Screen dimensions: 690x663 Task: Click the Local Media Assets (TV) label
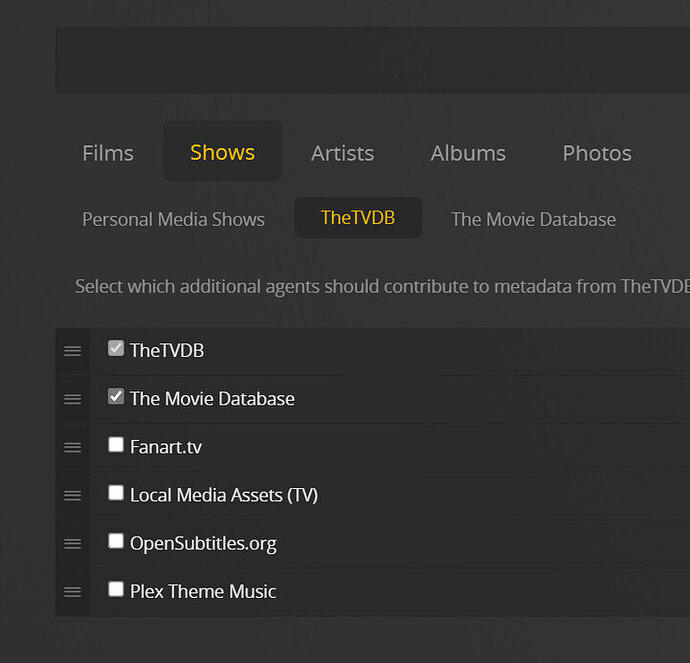224,495
